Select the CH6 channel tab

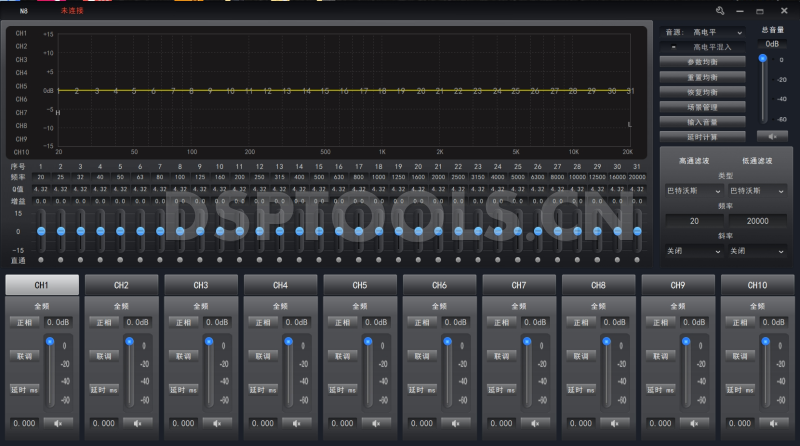[x=439, y=285]
